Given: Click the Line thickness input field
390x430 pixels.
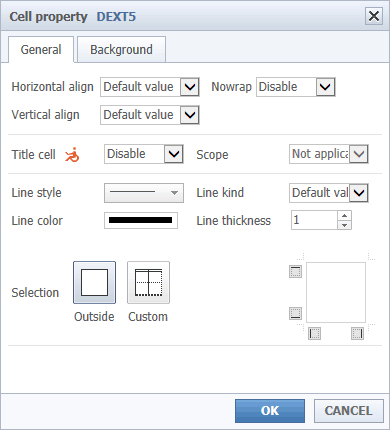Looking at the screenshot, I should tap(314, 220).
